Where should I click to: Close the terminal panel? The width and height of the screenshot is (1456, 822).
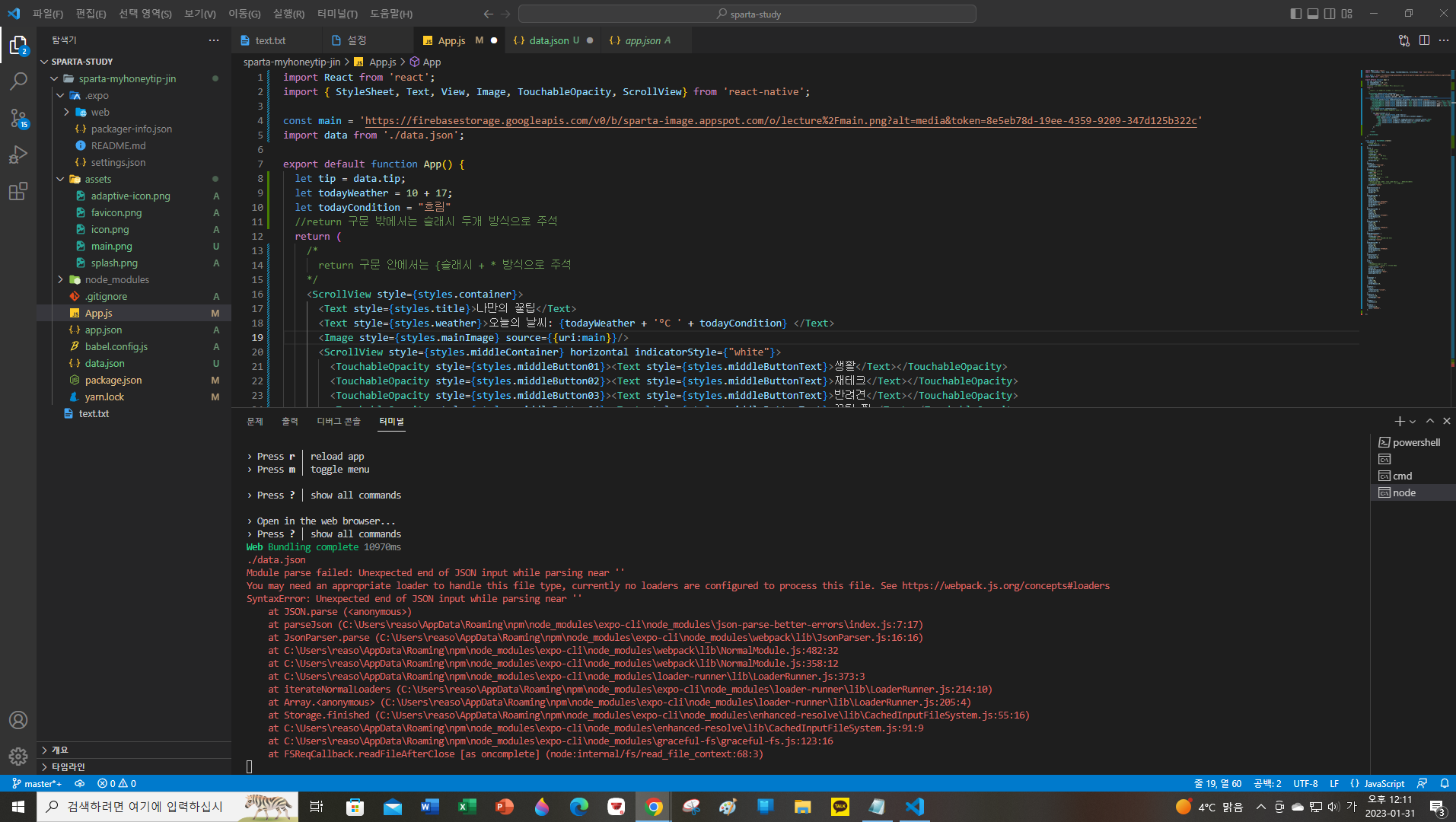click(x=1447, y=421)
